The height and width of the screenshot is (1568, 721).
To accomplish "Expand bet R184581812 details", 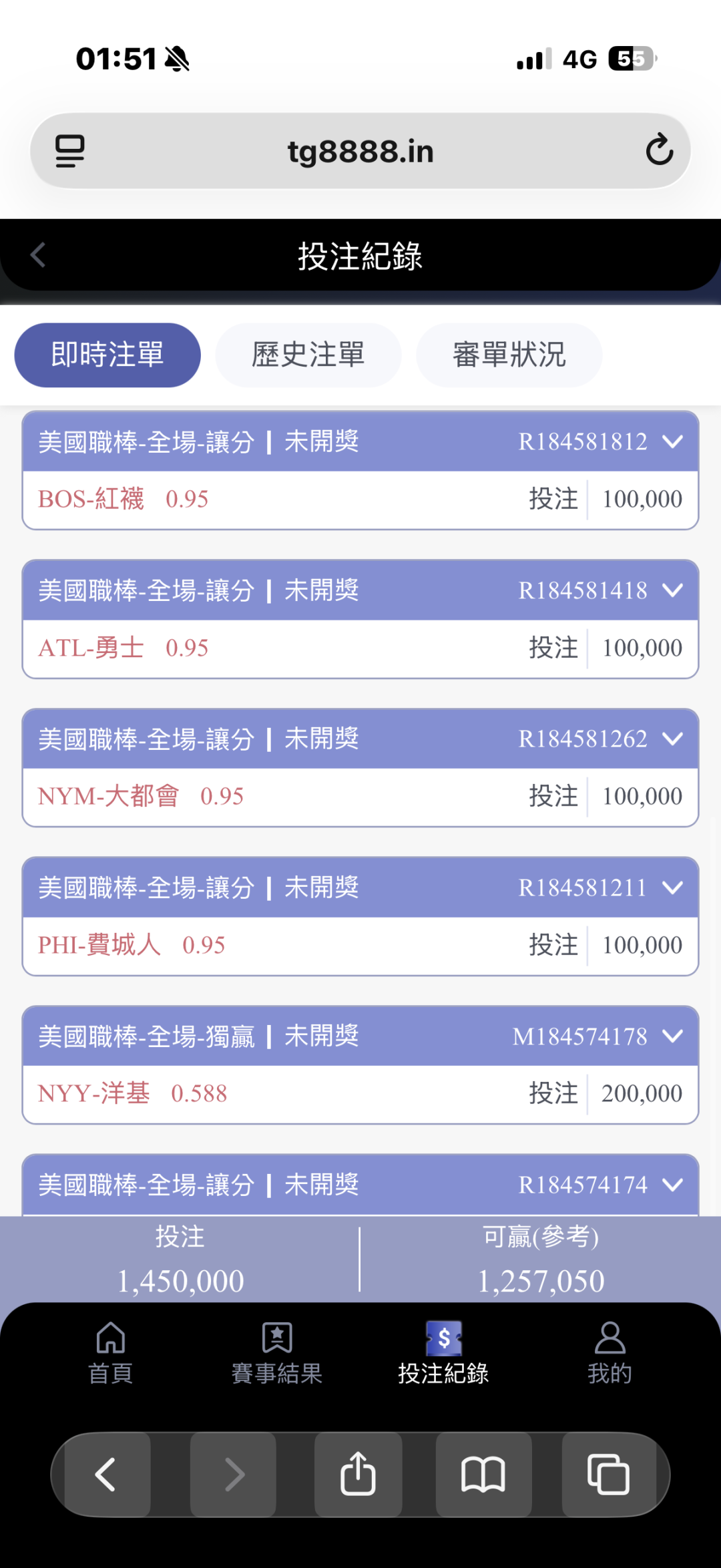I will pyautogui.click(x=672, y=441).
